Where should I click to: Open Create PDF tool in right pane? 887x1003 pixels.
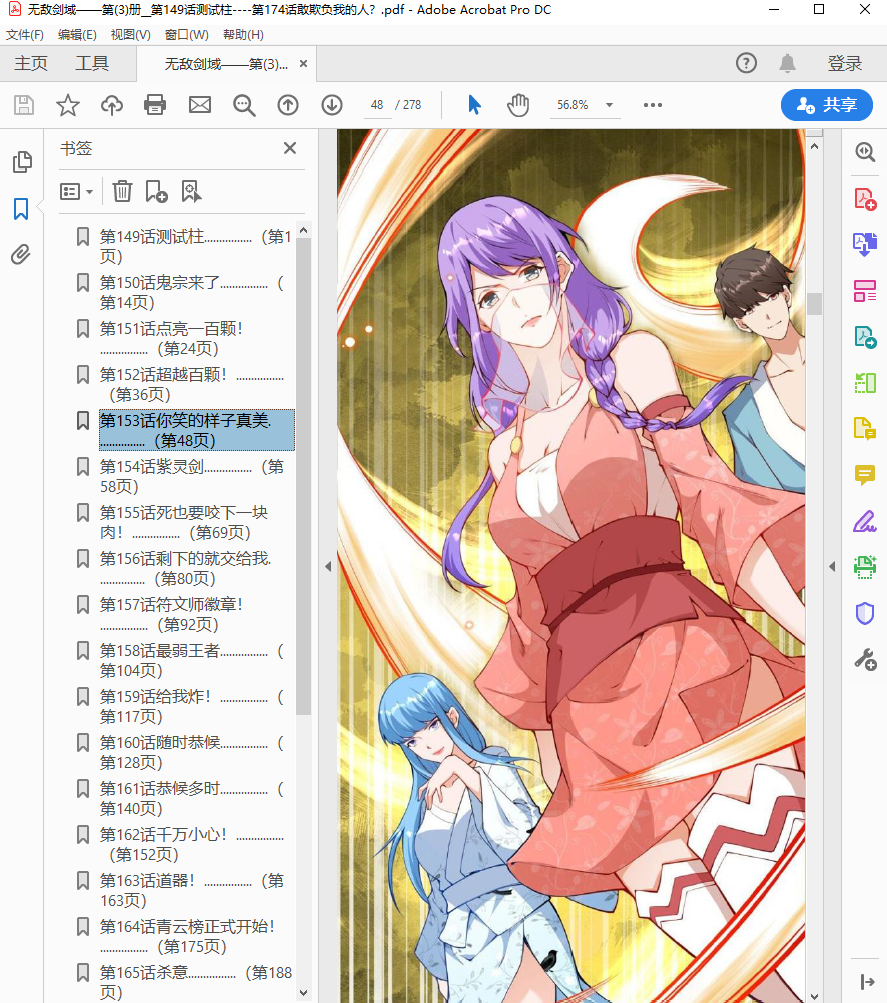point(865,199)
